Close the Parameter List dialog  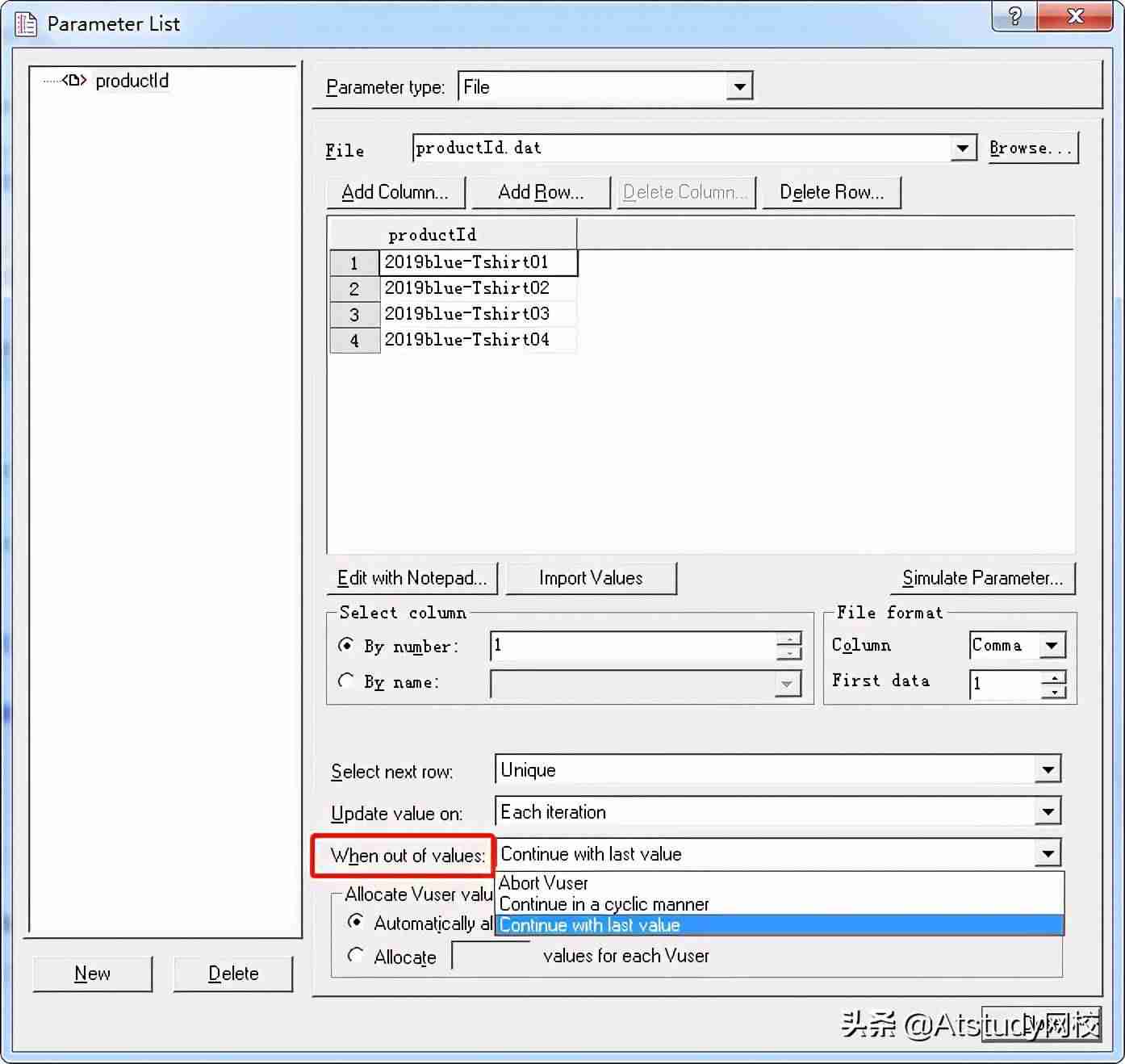(1076, 16)
